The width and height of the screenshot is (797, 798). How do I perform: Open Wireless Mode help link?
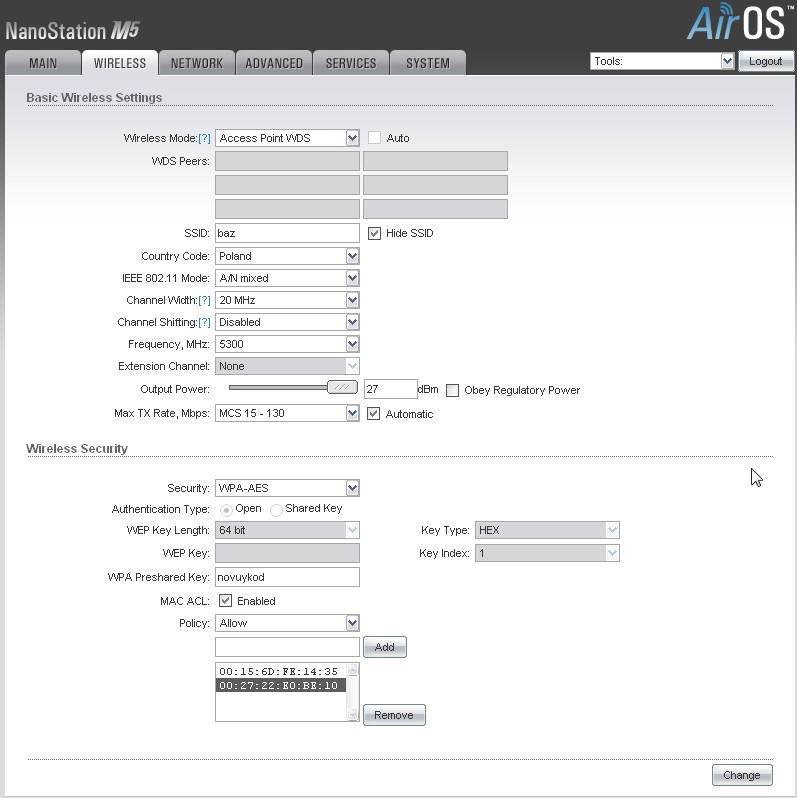(x=204, y=138)
